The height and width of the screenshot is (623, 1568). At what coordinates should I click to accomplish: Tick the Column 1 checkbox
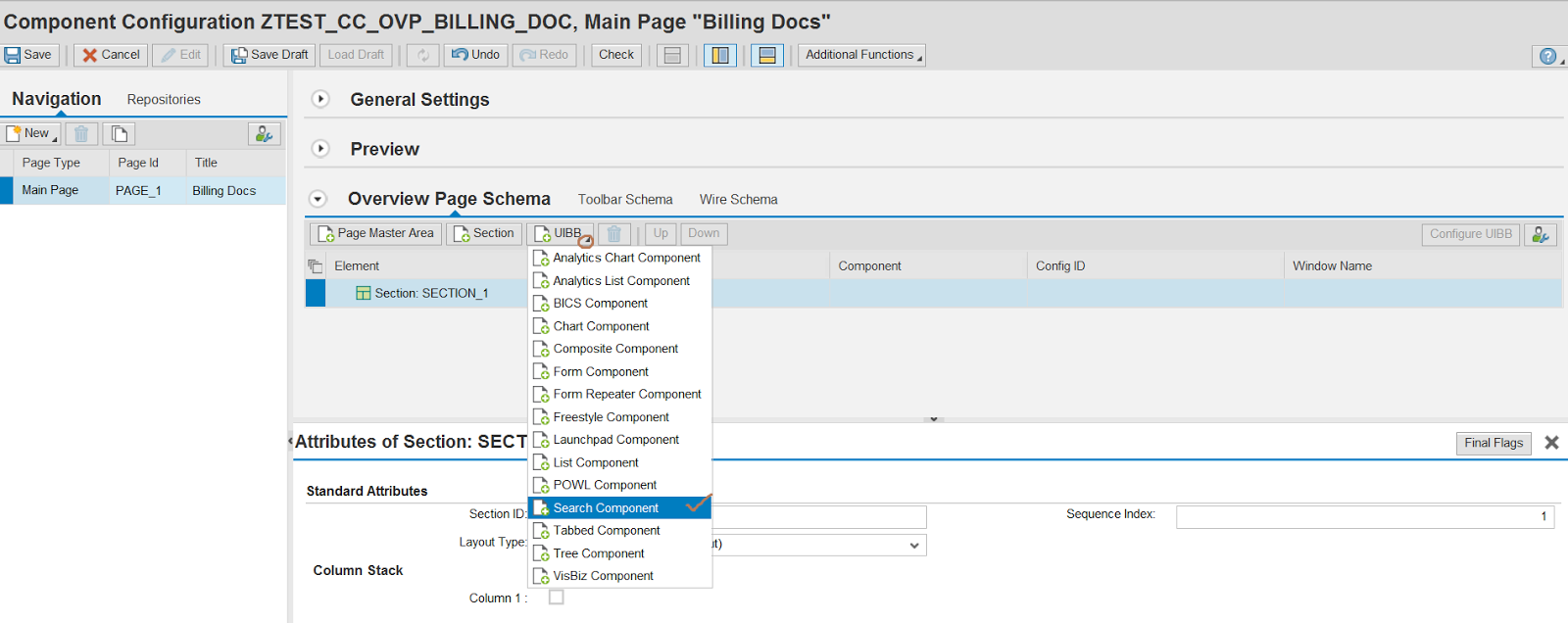coord(557,598)
